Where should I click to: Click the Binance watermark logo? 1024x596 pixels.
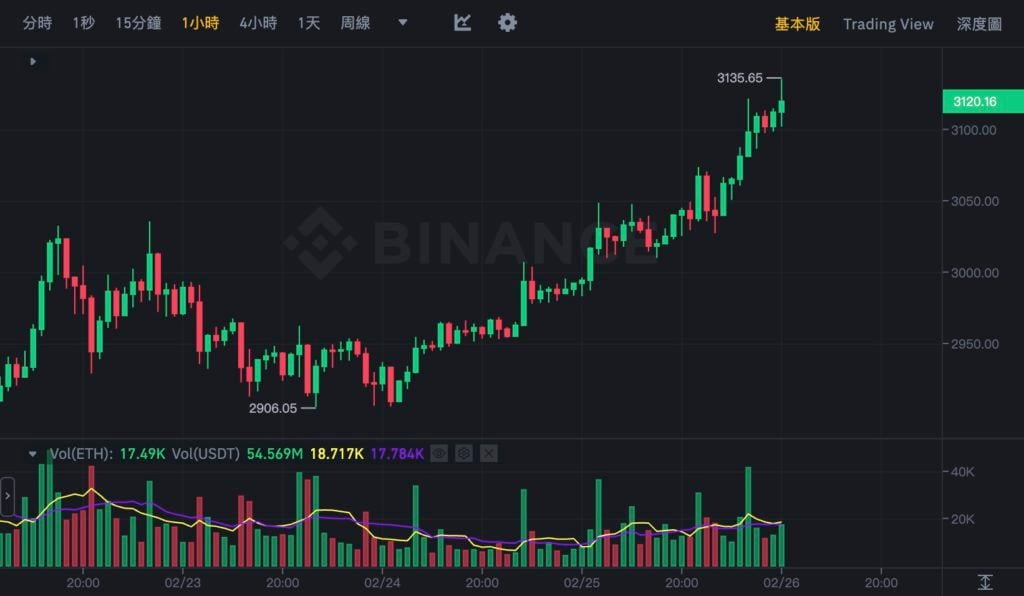coord(319,242)
